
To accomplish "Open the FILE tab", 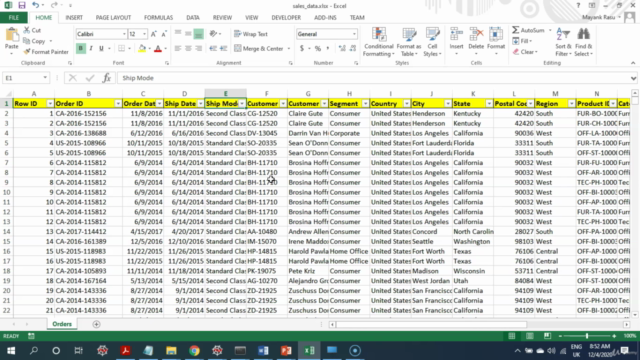I will click(x=13, y=18).
